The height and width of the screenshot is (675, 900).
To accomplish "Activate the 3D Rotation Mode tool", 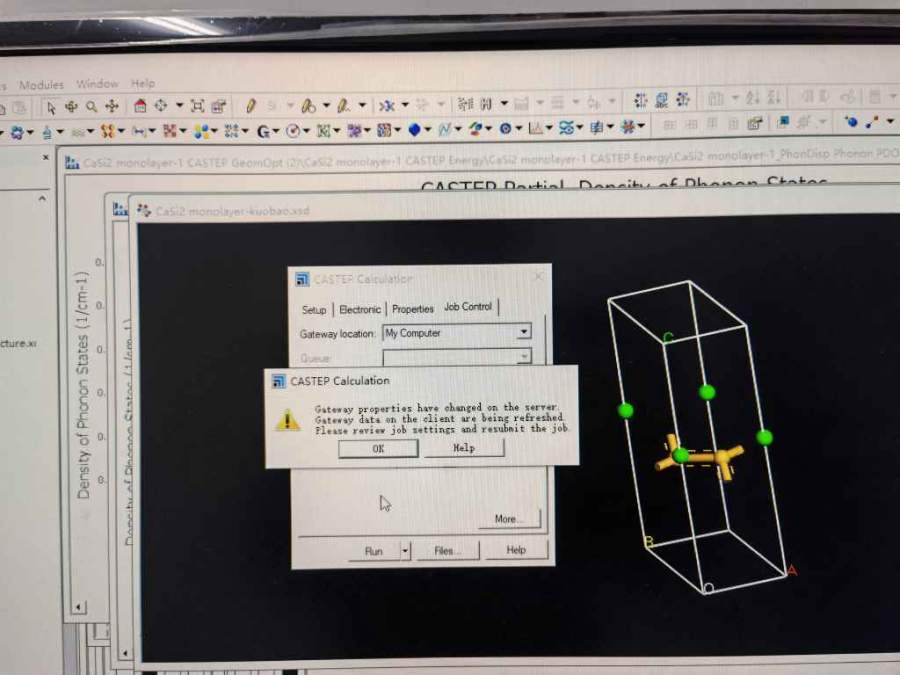I will (71, 107).
